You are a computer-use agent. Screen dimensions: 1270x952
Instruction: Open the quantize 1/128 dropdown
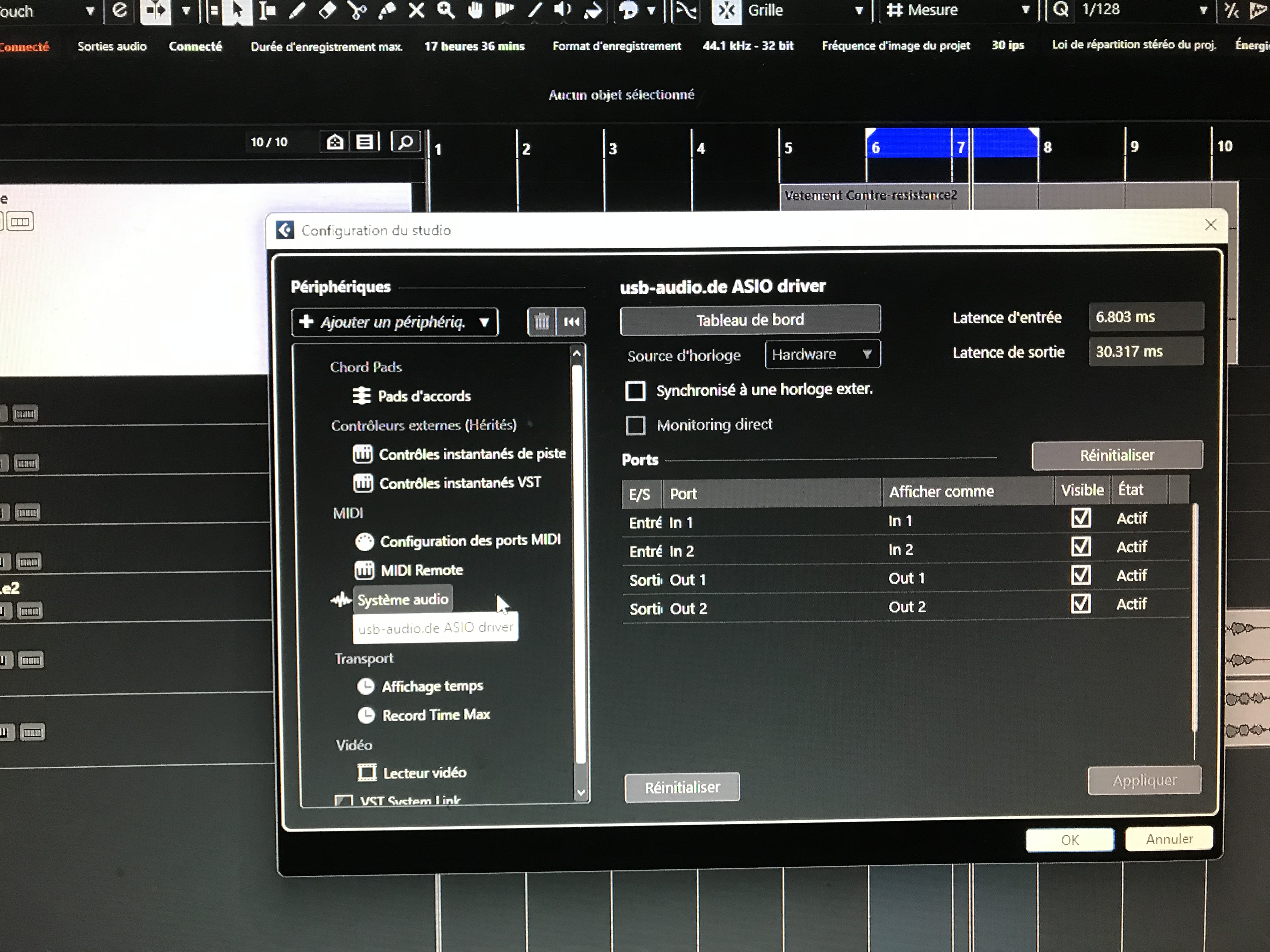(1203, 10)
